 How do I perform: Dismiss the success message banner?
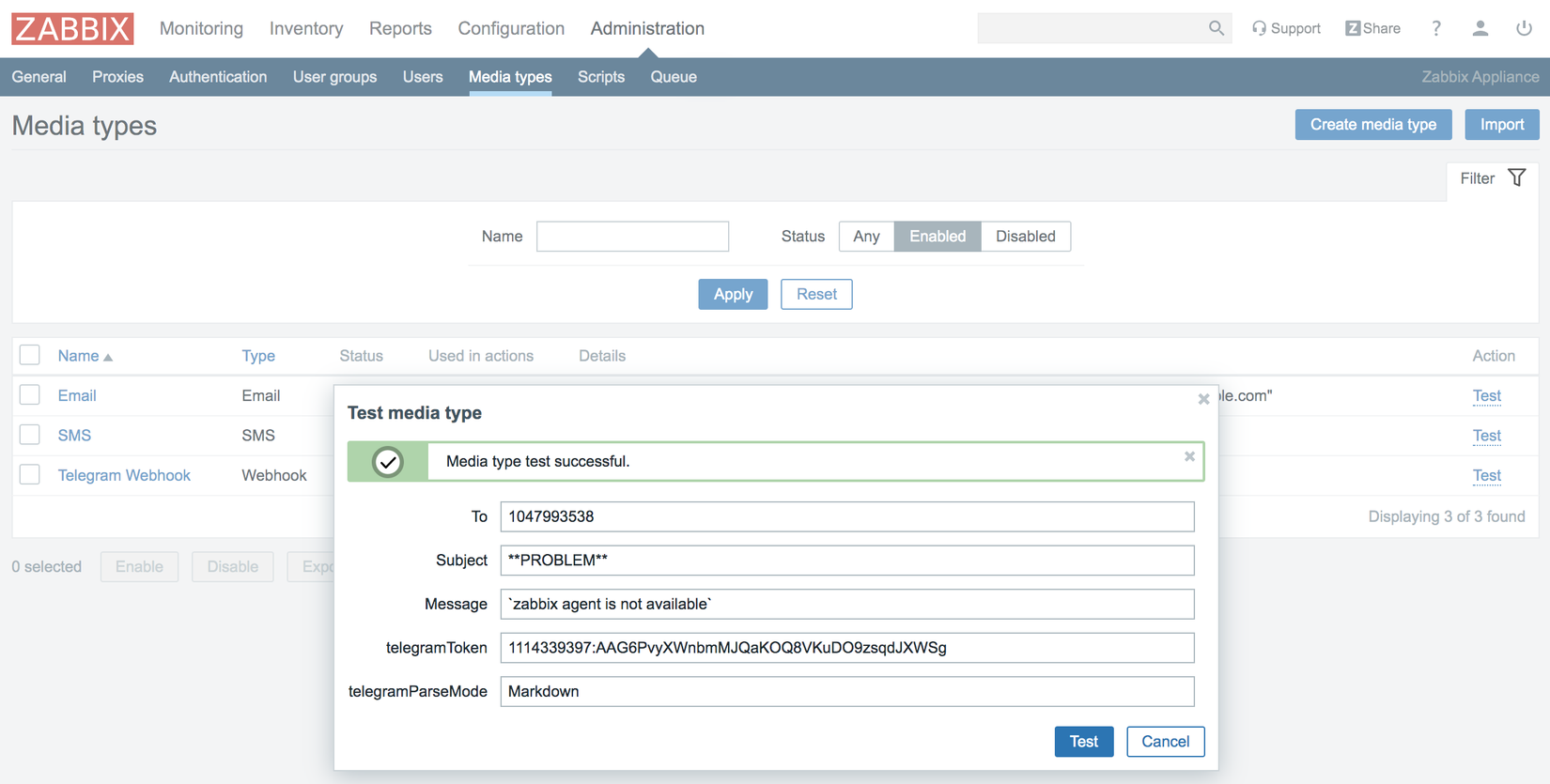1189,456
